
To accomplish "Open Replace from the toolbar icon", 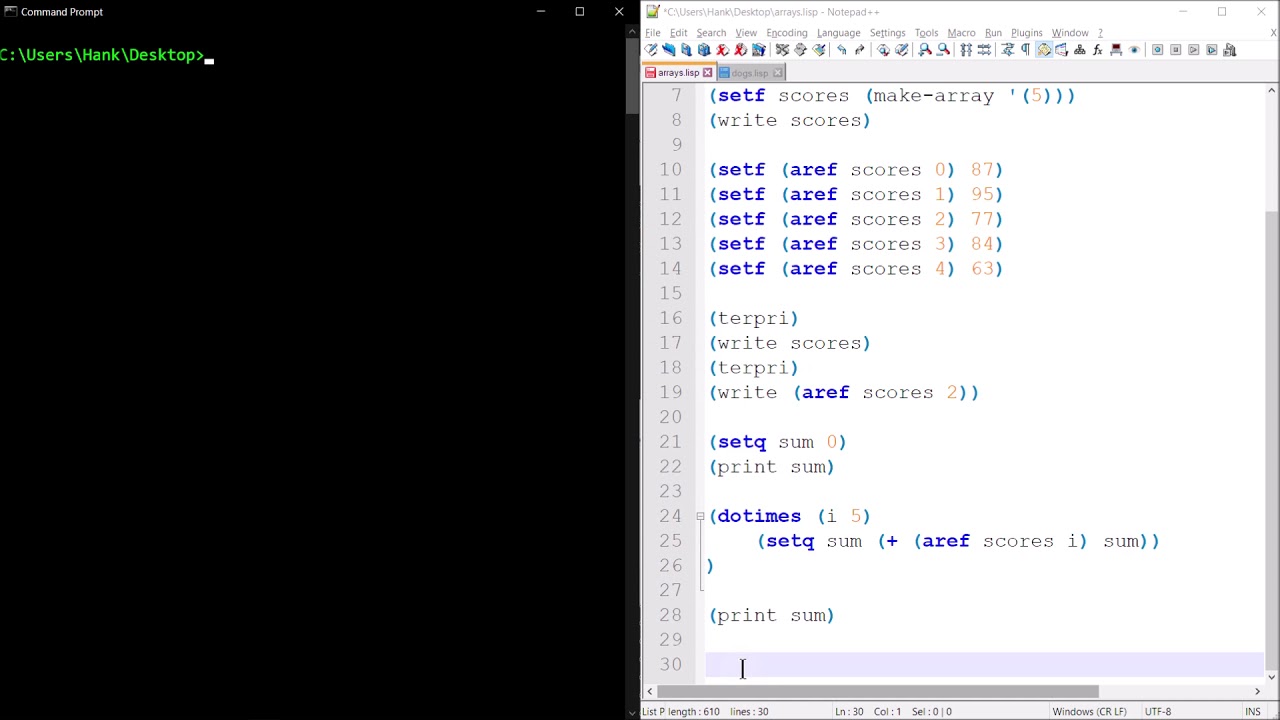I will point(901,50).
